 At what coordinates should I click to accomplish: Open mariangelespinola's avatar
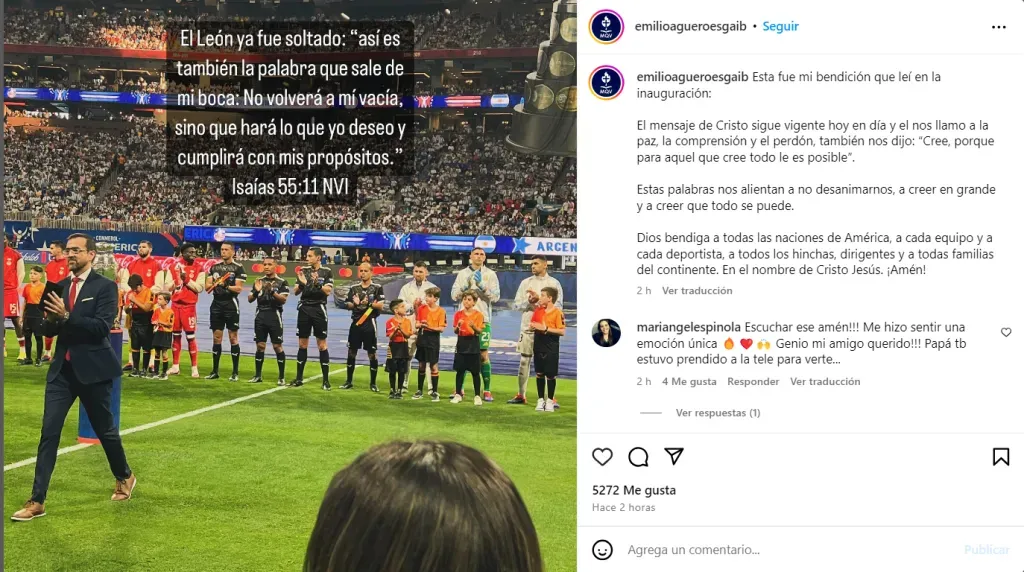click(606, 333)
